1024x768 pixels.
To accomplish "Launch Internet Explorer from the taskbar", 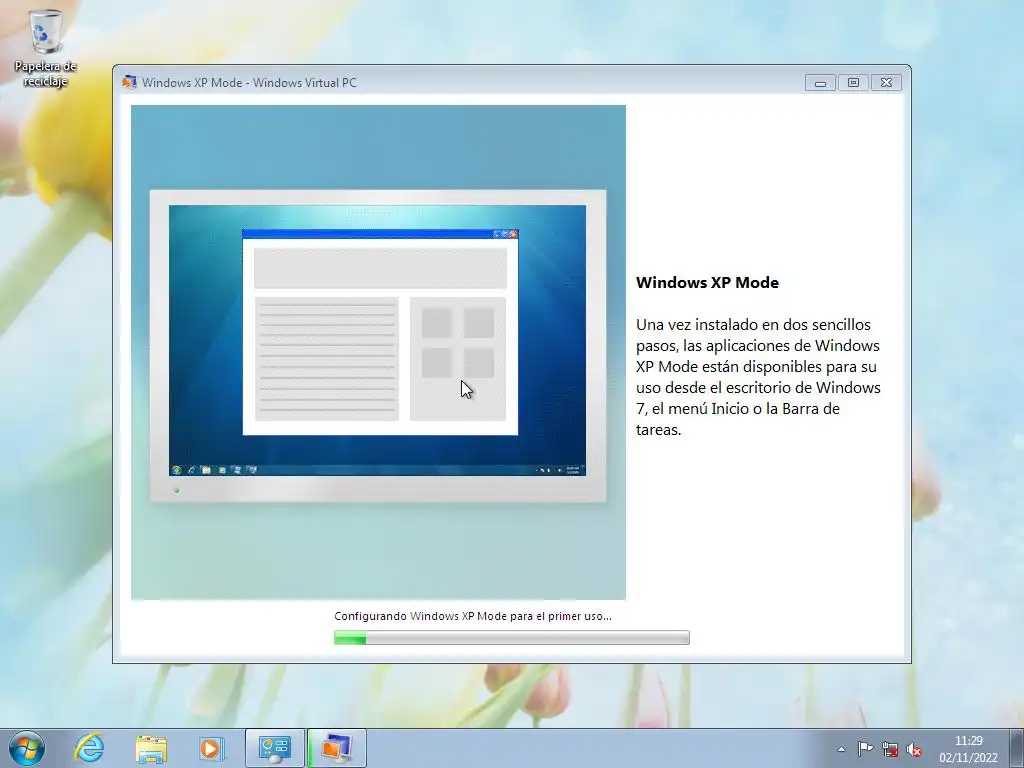I will tap(89, 748).
